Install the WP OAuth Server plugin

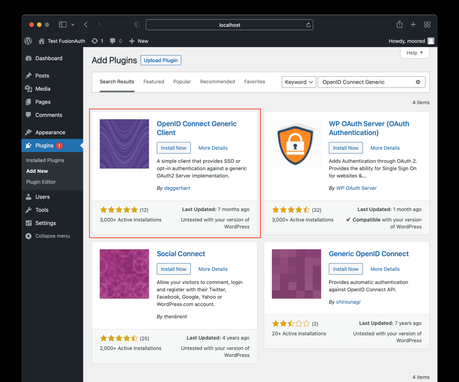(x=346, y=148)
